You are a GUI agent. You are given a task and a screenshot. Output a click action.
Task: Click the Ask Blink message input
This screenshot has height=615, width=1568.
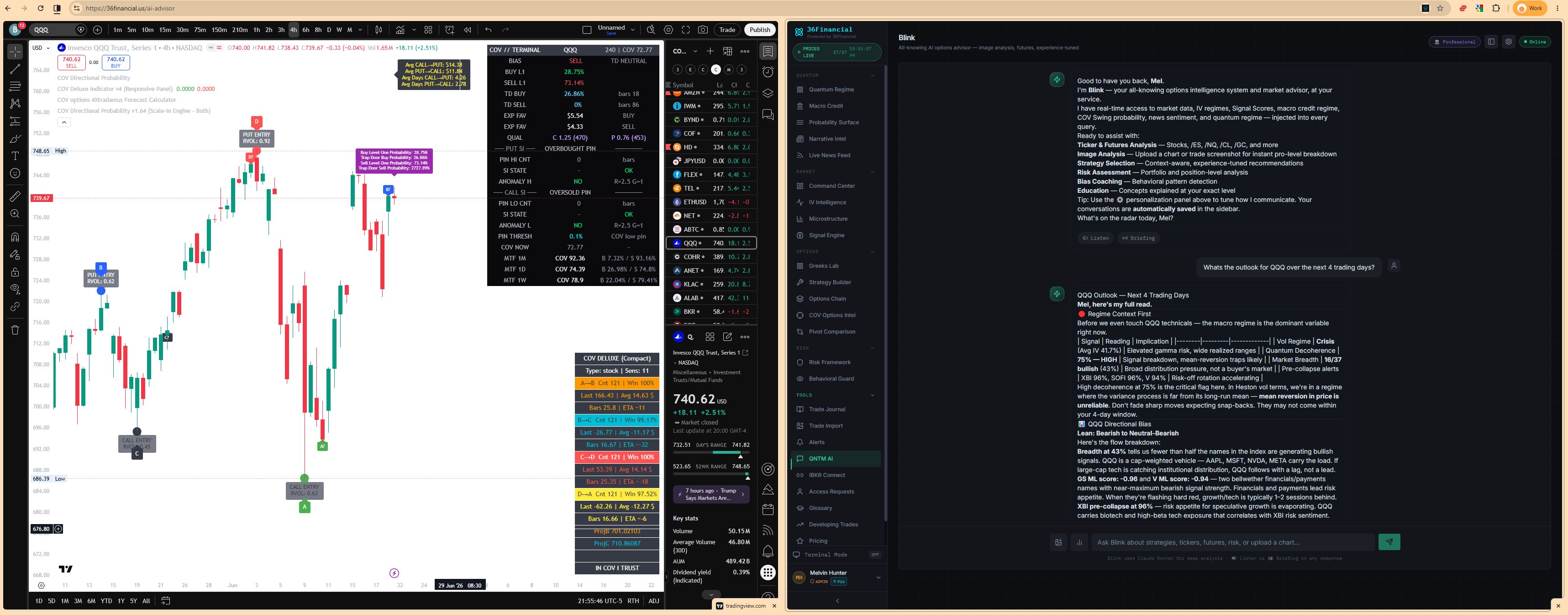click(1232, 542)
